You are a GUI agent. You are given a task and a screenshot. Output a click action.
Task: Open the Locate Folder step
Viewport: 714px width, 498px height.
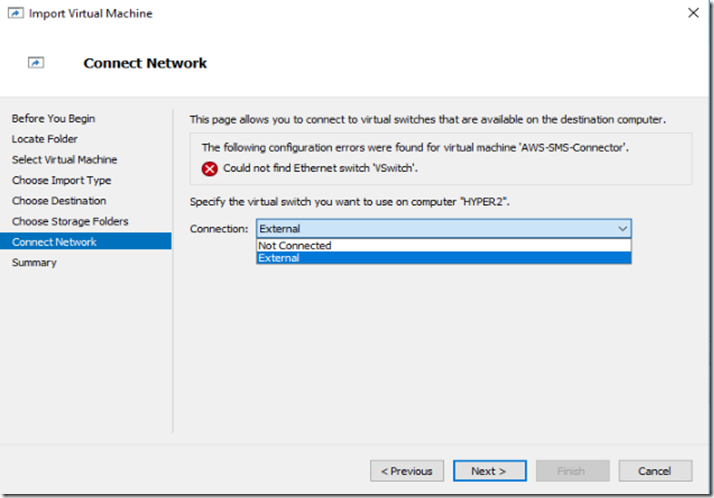click(x=45, y=139)
